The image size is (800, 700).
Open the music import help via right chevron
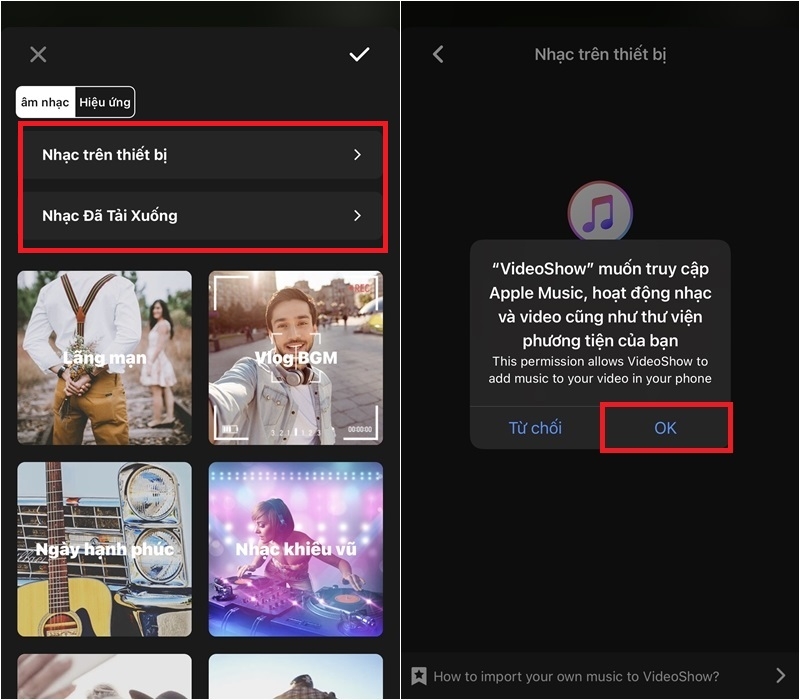(x=782, y=676)
